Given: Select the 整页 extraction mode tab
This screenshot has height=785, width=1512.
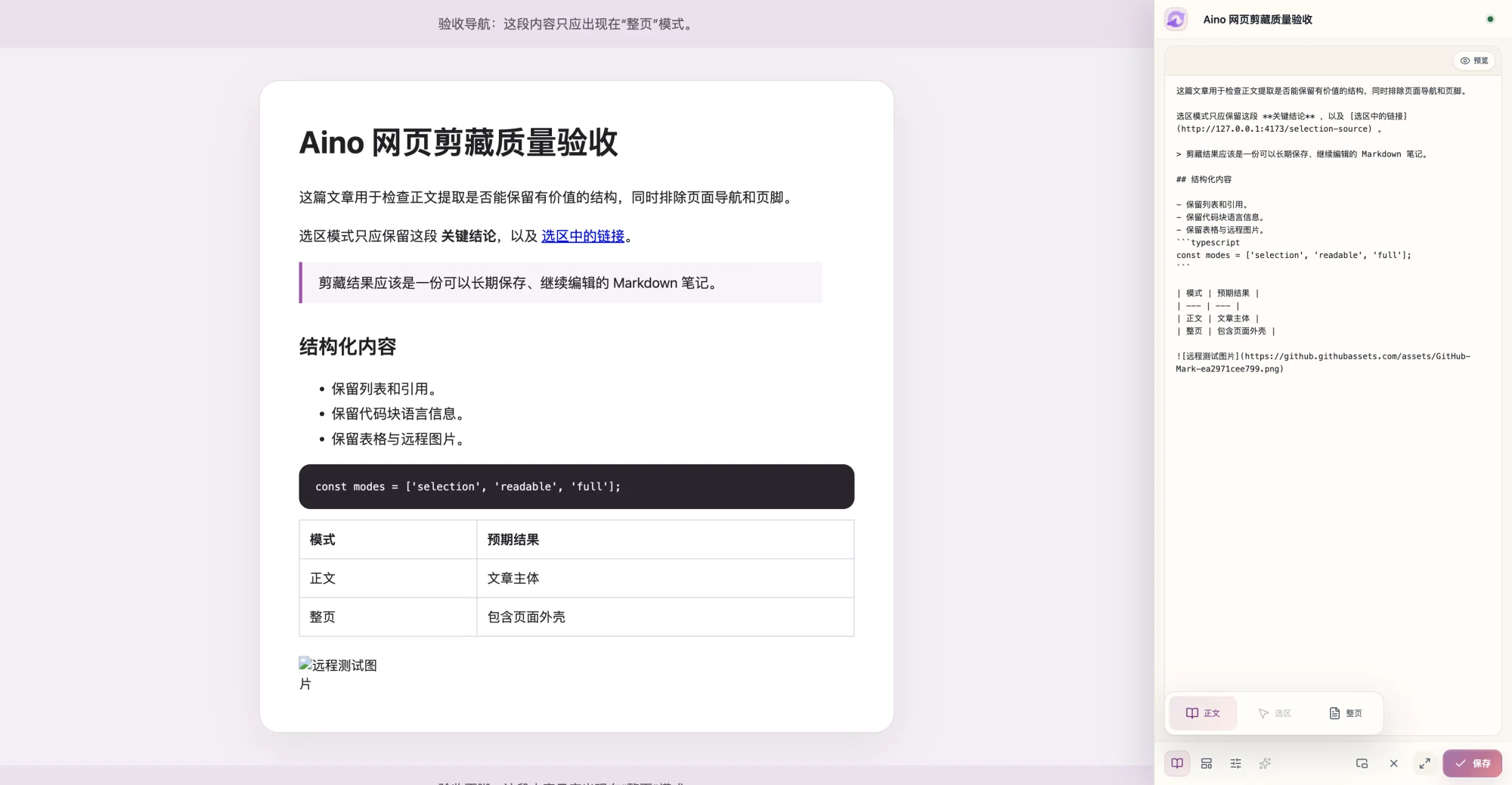Looking at the screenshot, I should click(1346, 713).
